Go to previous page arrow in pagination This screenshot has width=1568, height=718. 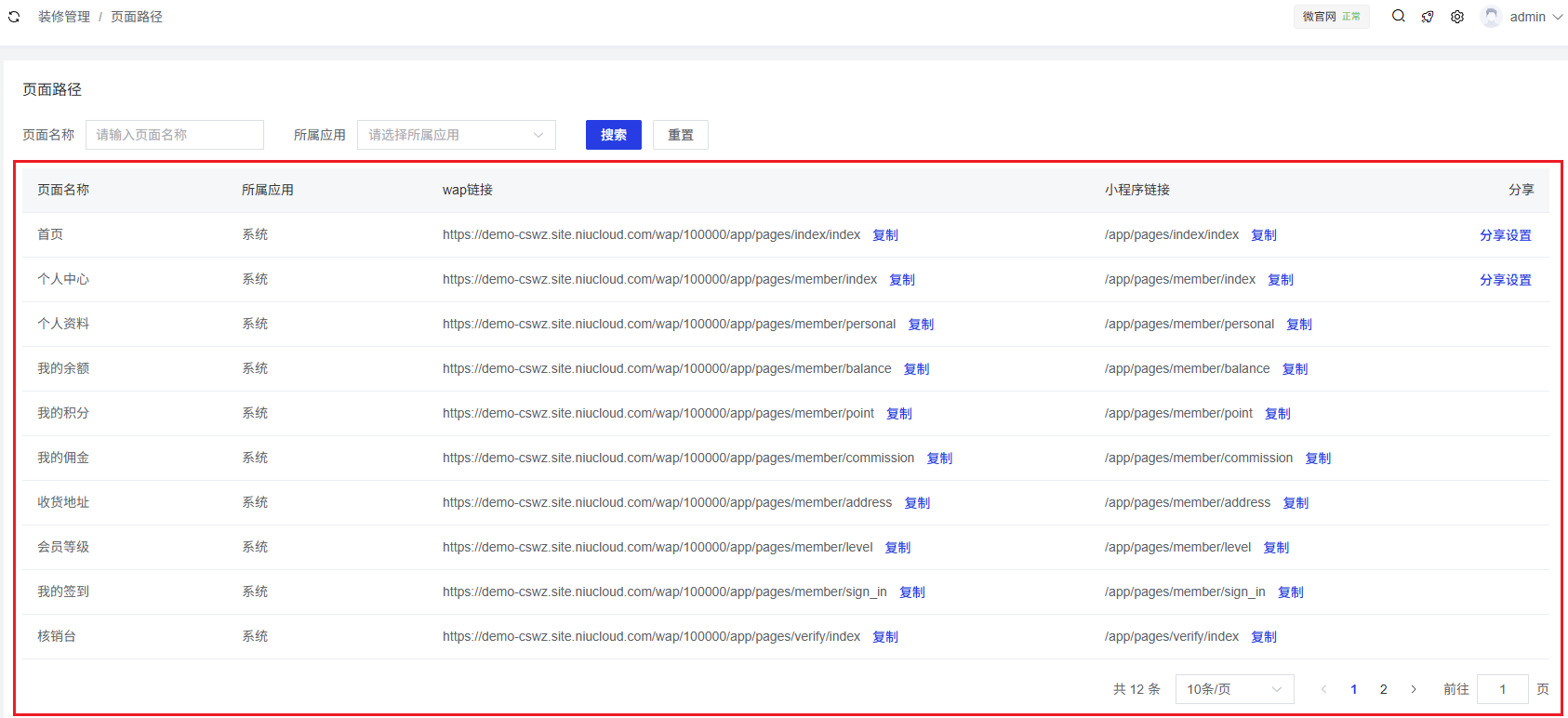[x=1323, y=689]
